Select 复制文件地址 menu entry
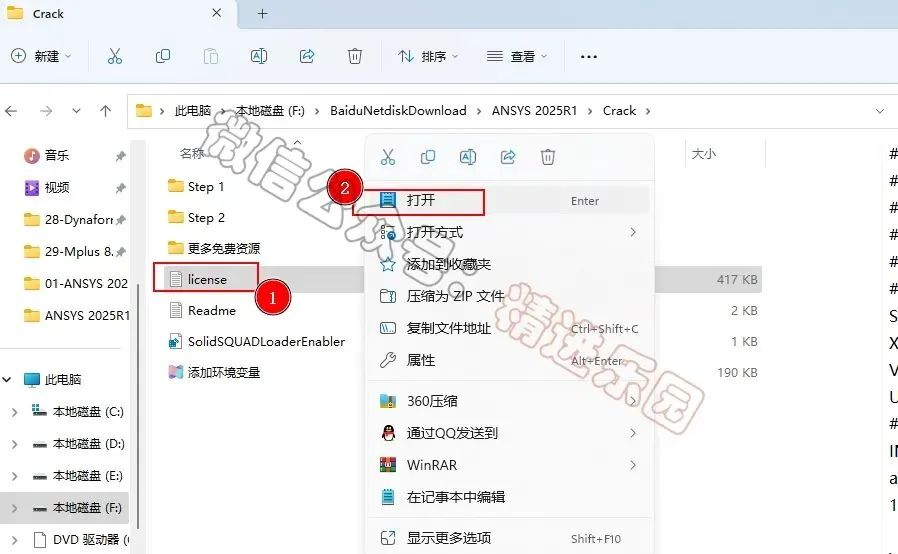898x554 pixels. 509,328
